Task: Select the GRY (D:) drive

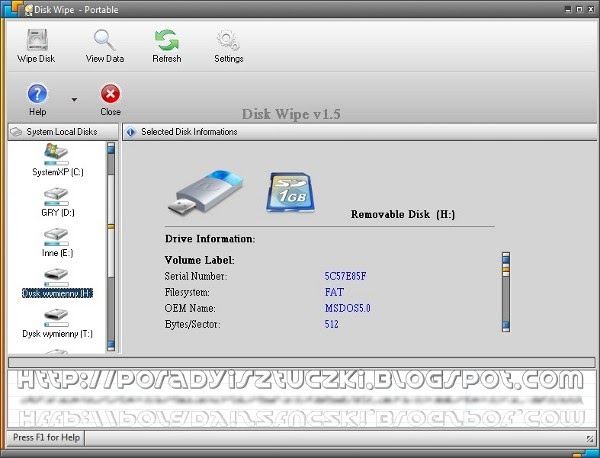Action: (x=57, y=202)
